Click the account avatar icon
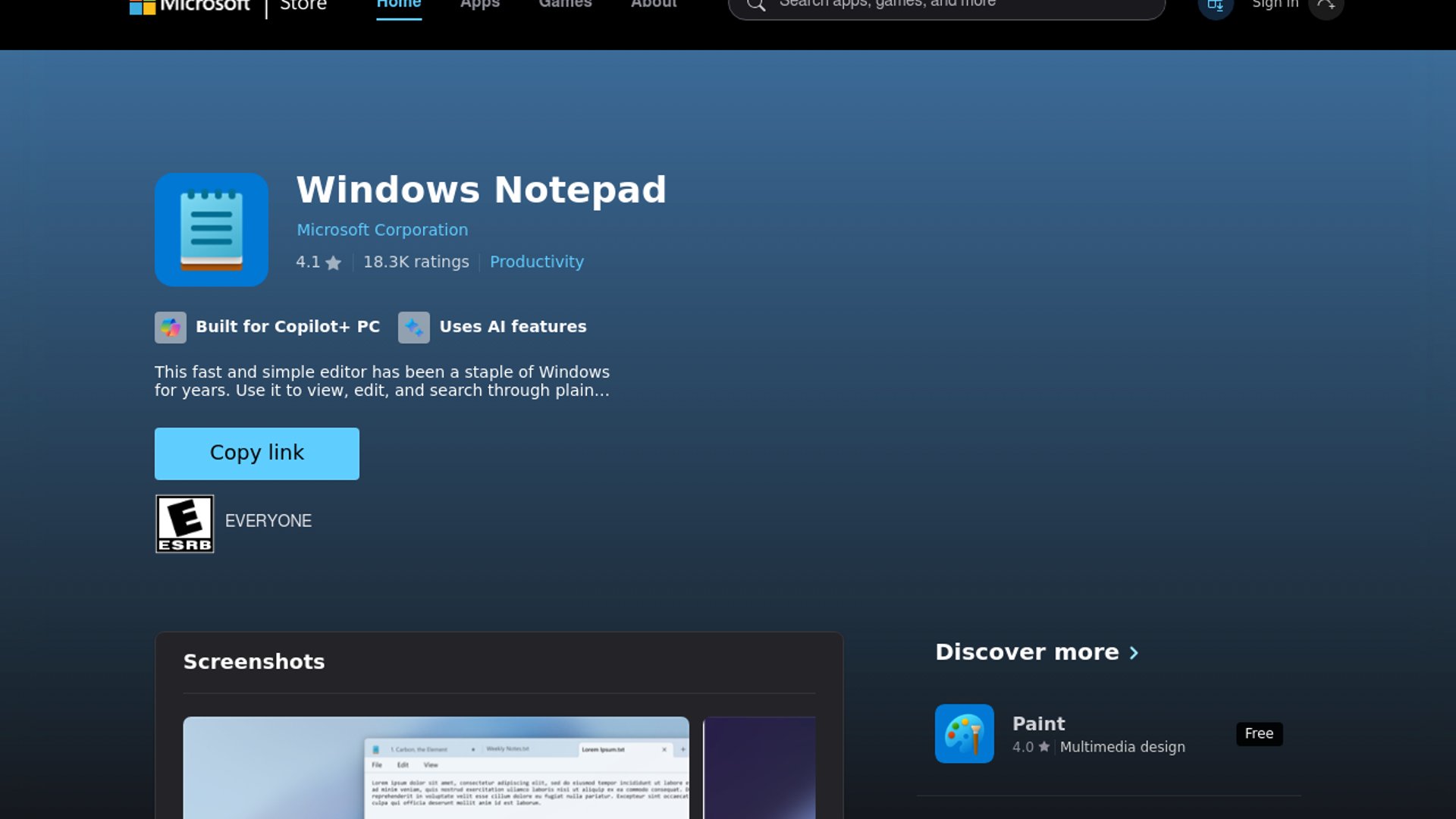1456x819 pixels. 1326,6
